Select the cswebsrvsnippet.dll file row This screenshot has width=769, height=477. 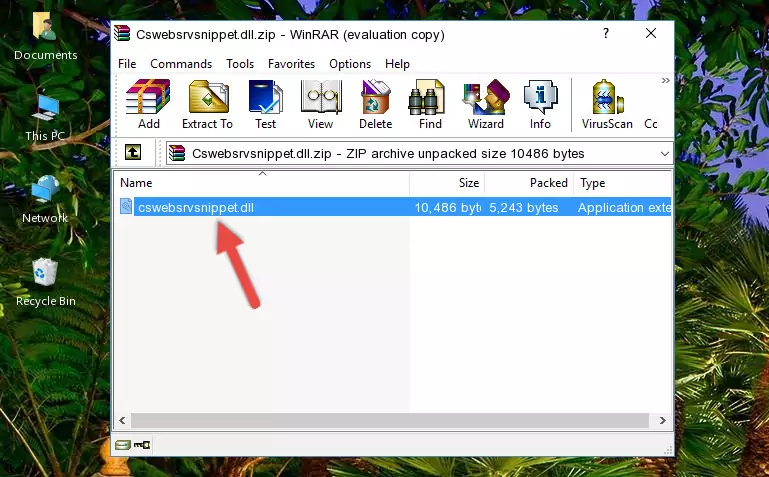[394, 207]
